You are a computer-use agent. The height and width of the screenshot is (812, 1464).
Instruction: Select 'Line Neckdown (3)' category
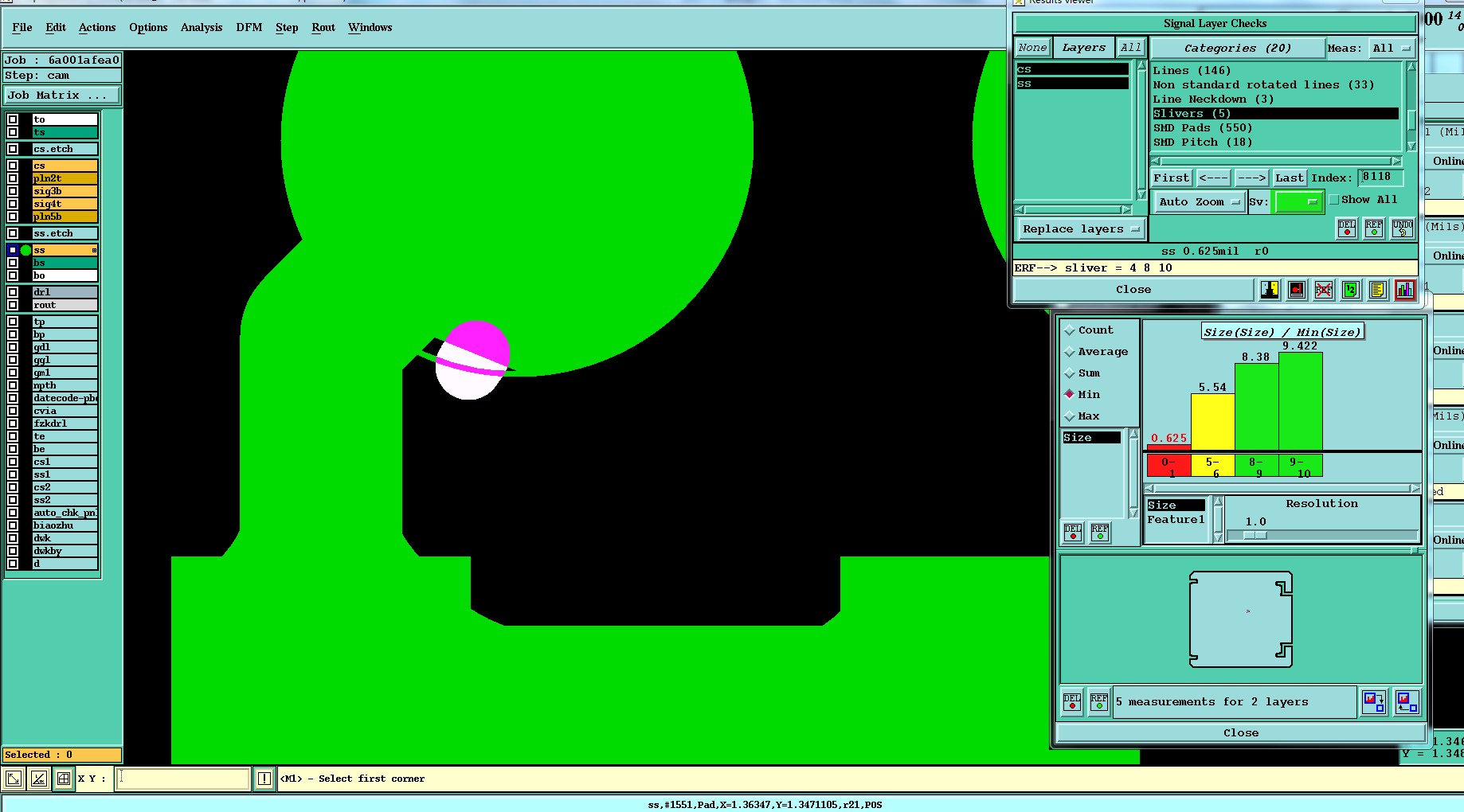point(1213,100)
